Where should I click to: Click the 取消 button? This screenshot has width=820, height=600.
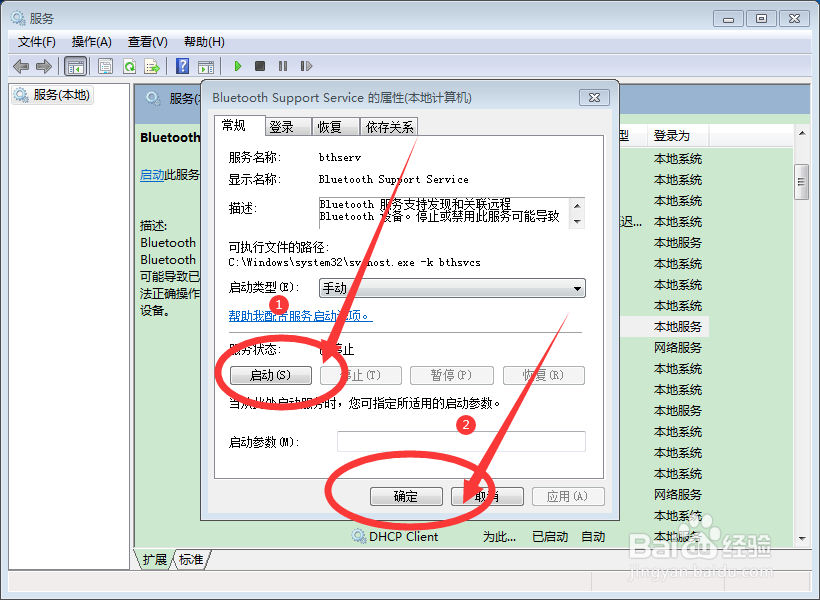pos(487,496)
